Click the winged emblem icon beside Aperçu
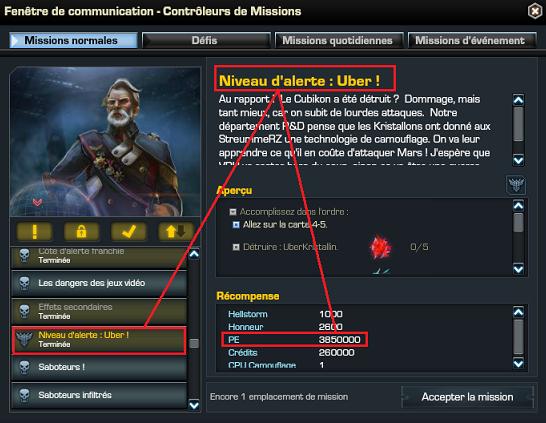Viewport: 546px width, 423px height. coord(516,185)
